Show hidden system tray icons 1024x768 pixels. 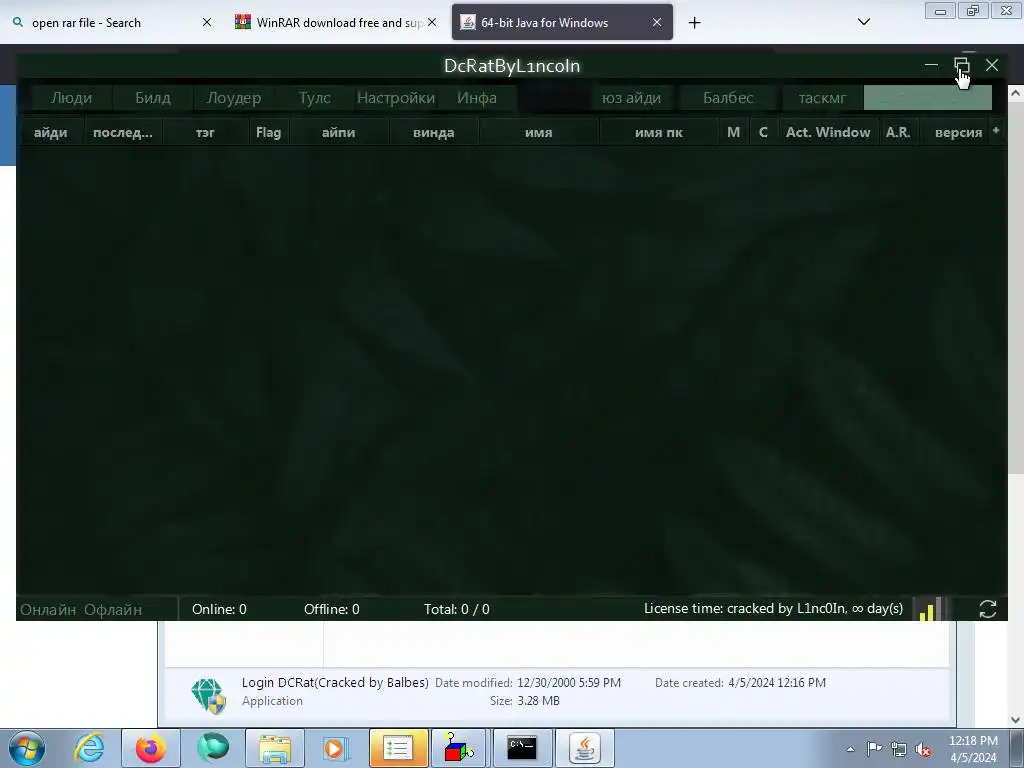(850, 749)
